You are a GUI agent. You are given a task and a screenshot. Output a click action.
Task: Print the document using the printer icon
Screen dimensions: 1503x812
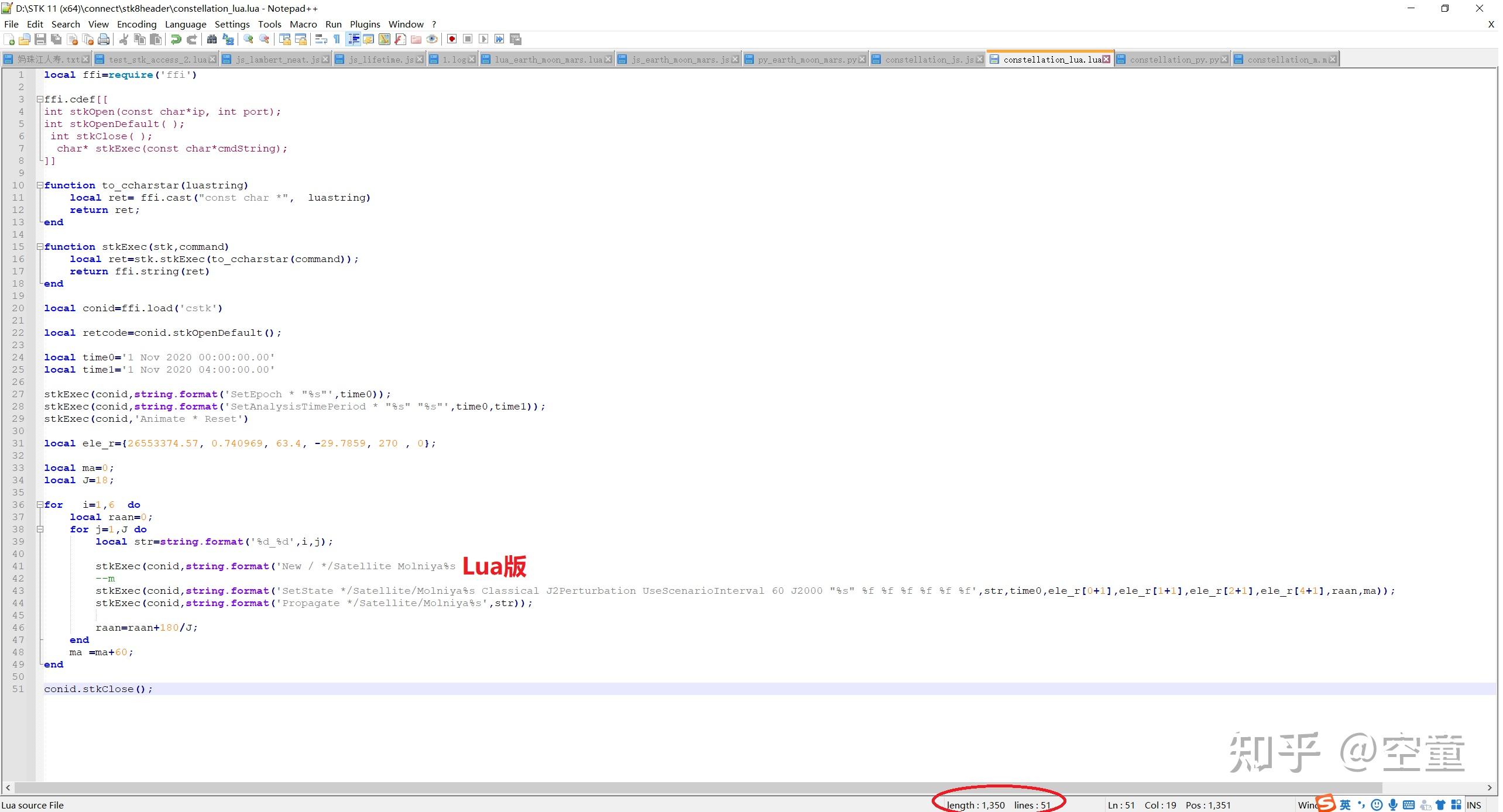[x=104, y=39]
